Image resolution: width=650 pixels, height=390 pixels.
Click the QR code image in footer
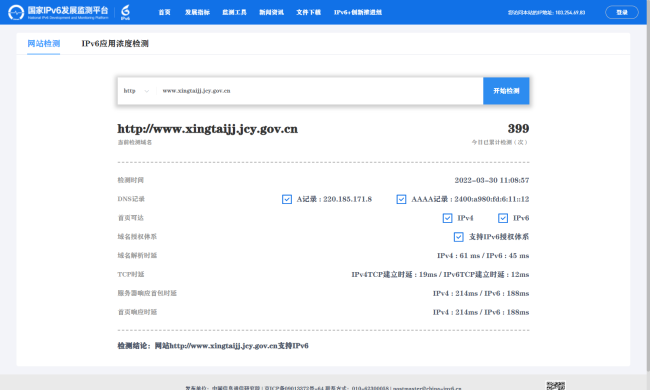click(x=555, y=386)
